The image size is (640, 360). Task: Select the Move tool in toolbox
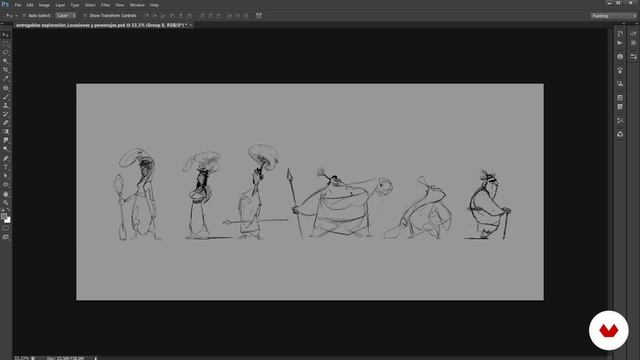[x=6, y=35]
